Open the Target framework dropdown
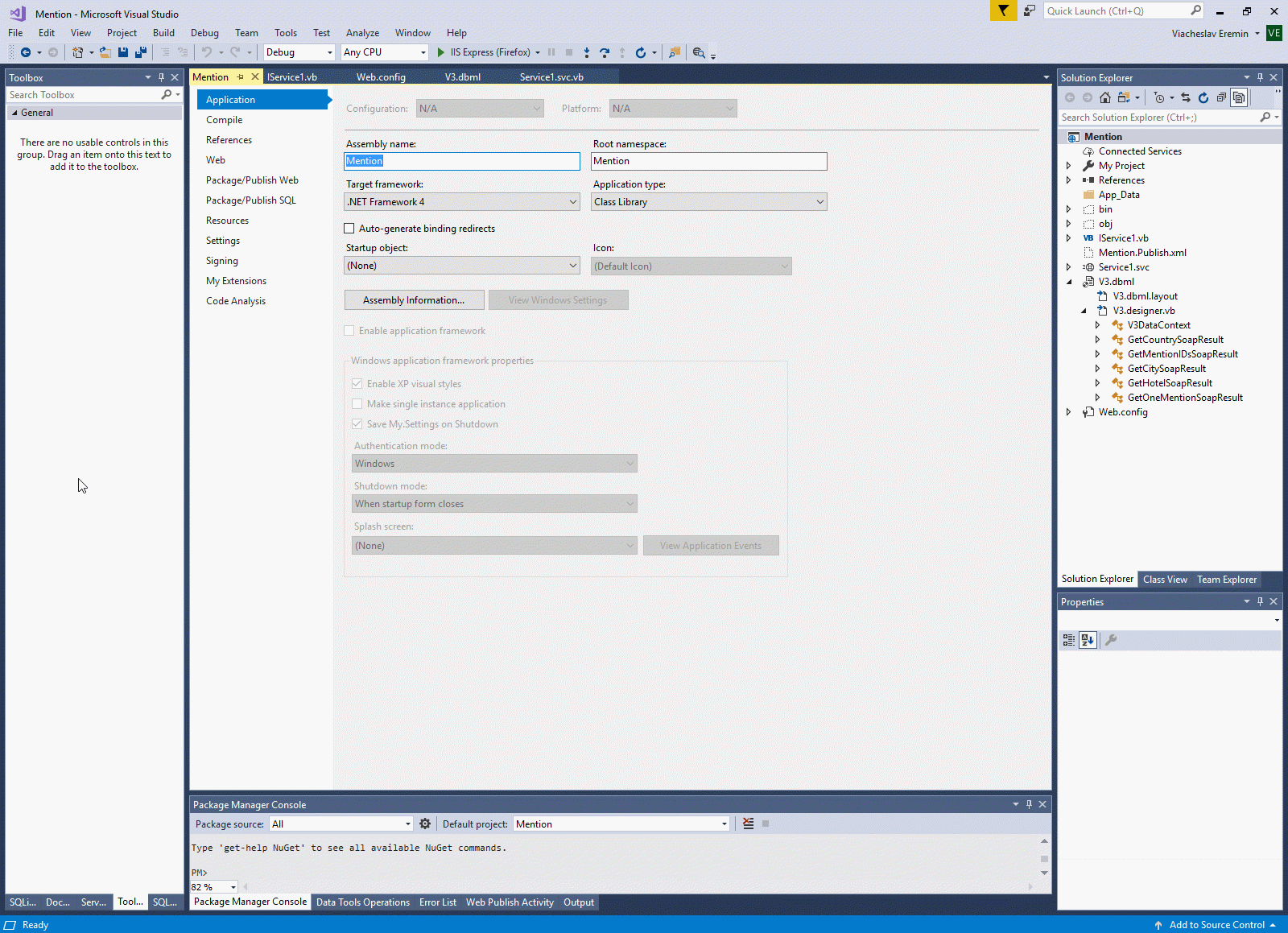 coord(462,202)
